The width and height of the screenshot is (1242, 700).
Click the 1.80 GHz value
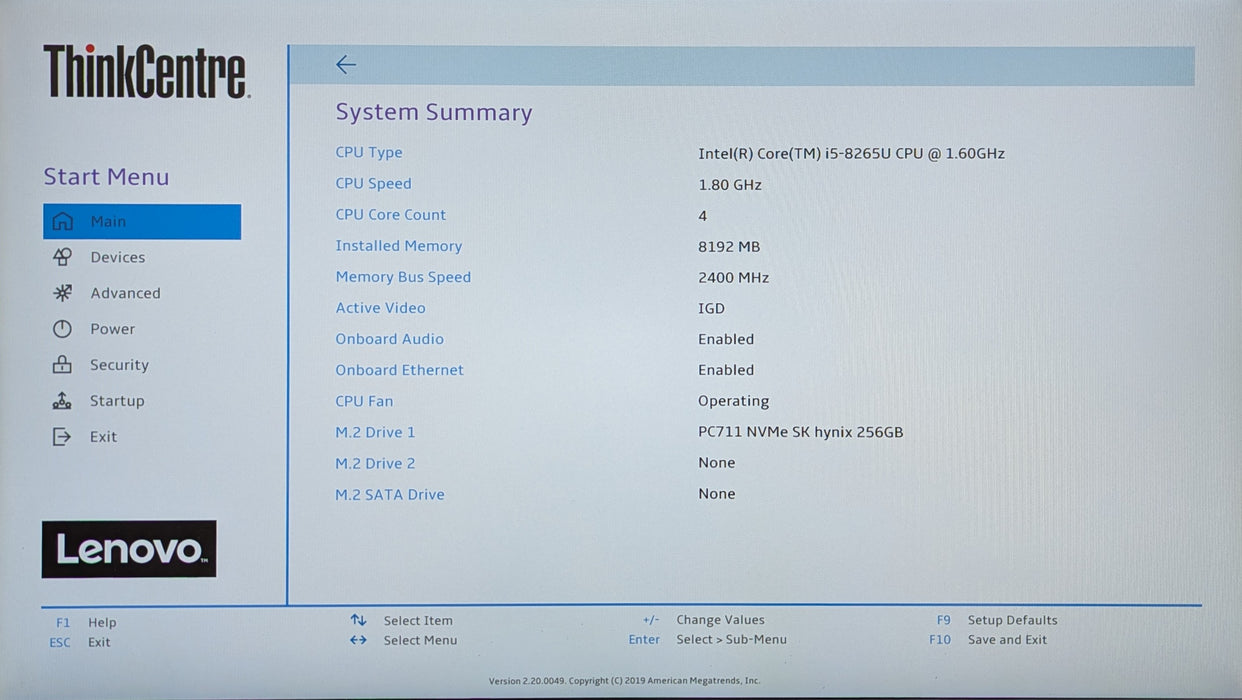pos(730,185)
